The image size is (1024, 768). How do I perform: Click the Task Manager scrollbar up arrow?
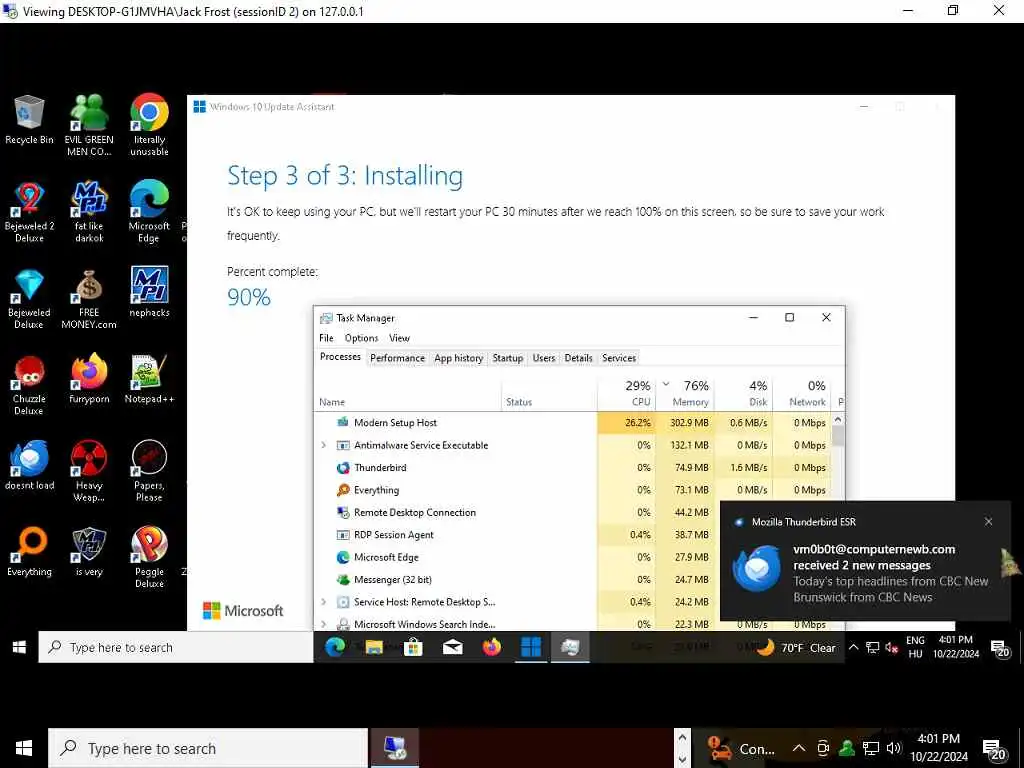[838, 420]
